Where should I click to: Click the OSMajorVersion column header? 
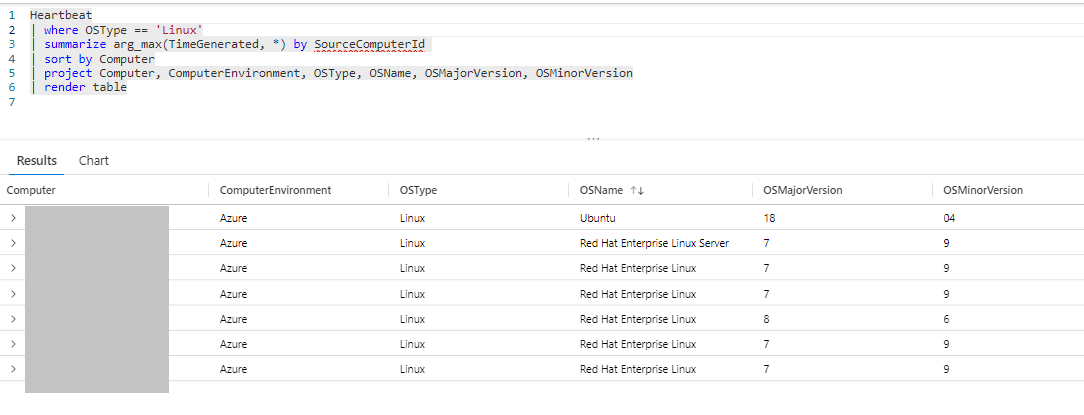(802, 190)
